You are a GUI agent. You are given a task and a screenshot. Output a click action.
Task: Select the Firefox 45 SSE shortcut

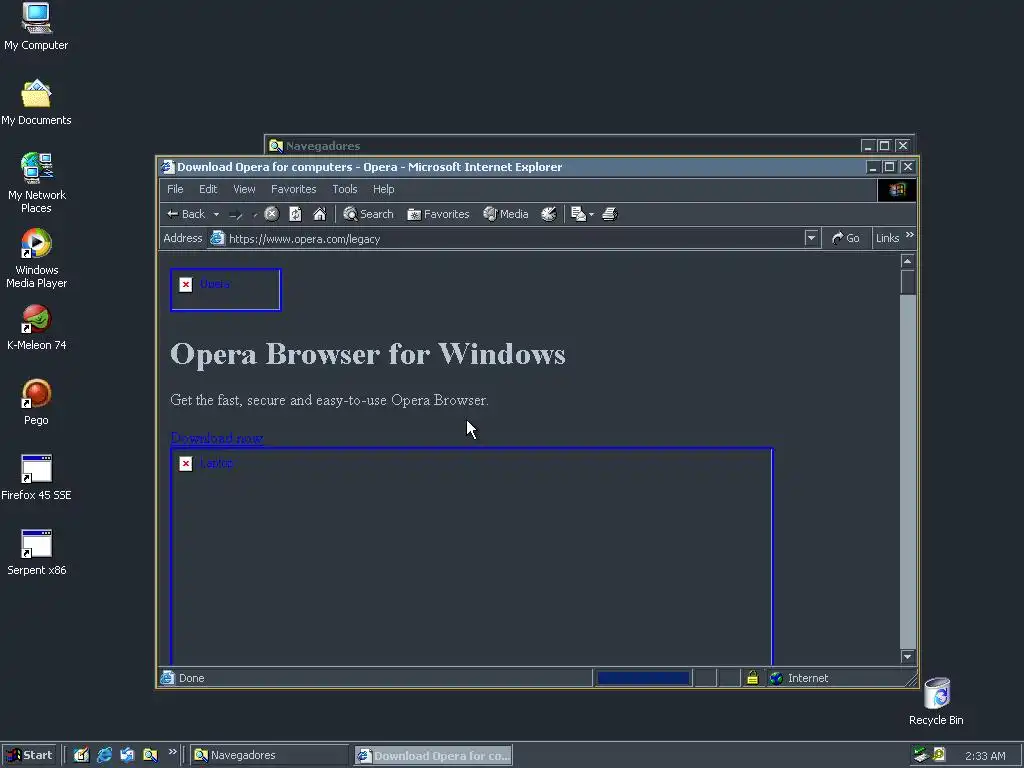[36, 477]
